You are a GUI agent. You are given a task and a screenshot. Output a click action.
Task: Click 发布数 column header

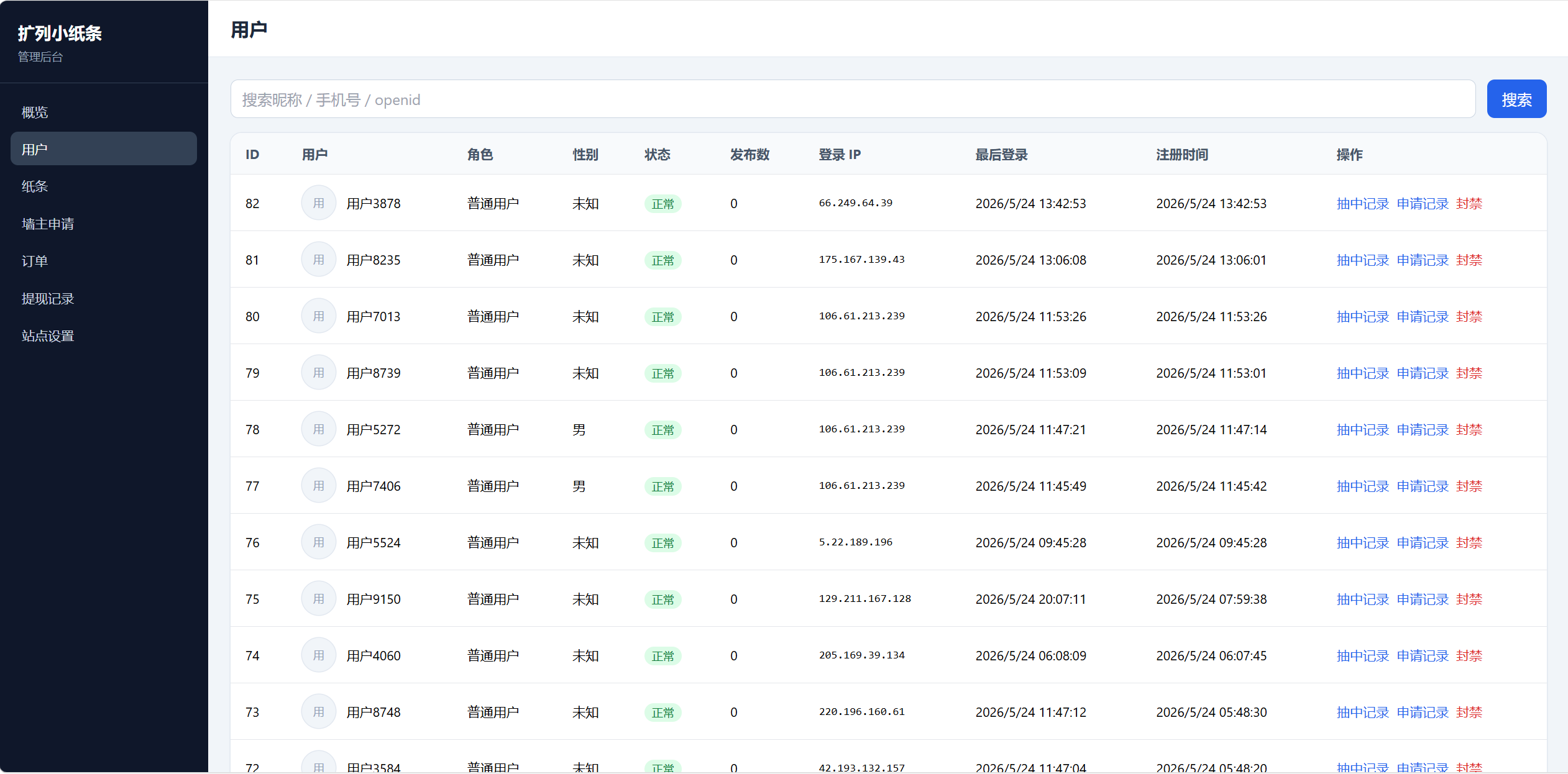(x=750, y=155)
